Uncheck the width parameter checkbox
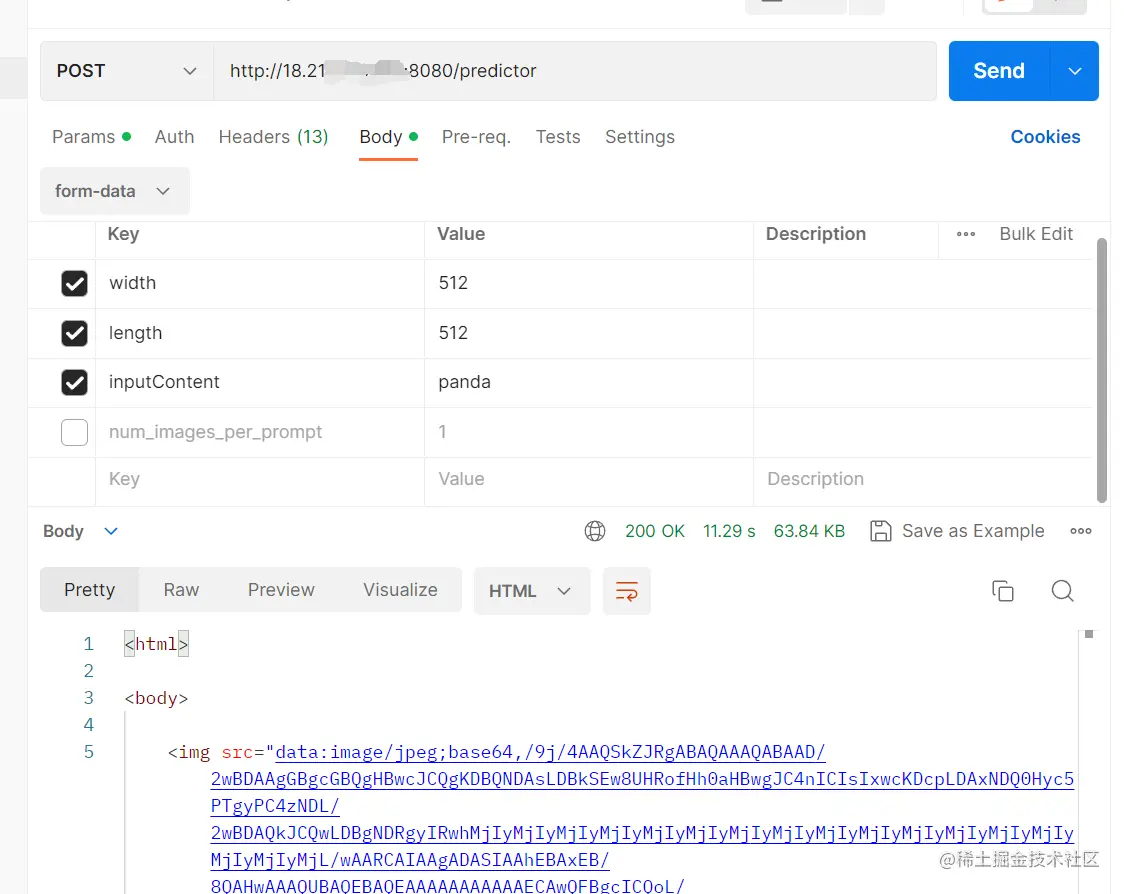 pyautogui.click(x=75, y=284)
